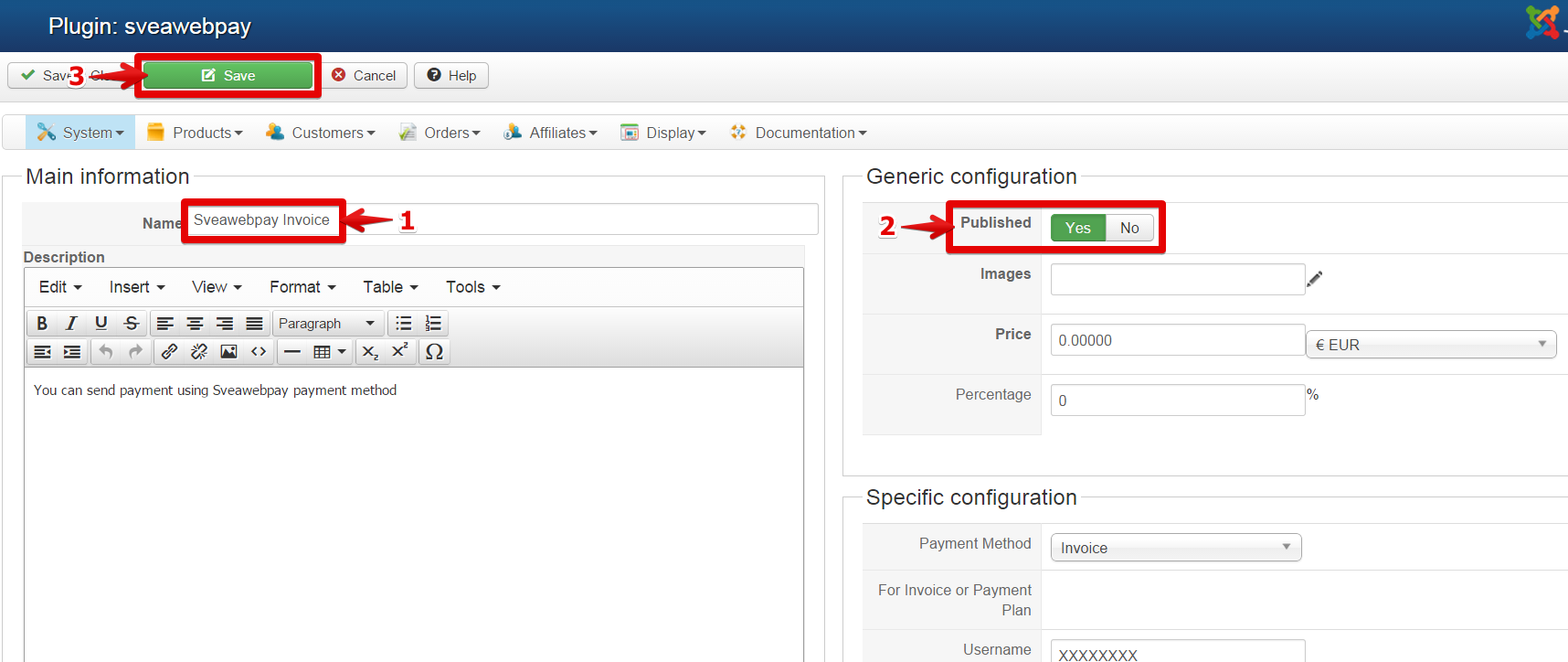Click the Percentage input field
The width and height of the screenshot is (1568, 662).
(1178, 400)
